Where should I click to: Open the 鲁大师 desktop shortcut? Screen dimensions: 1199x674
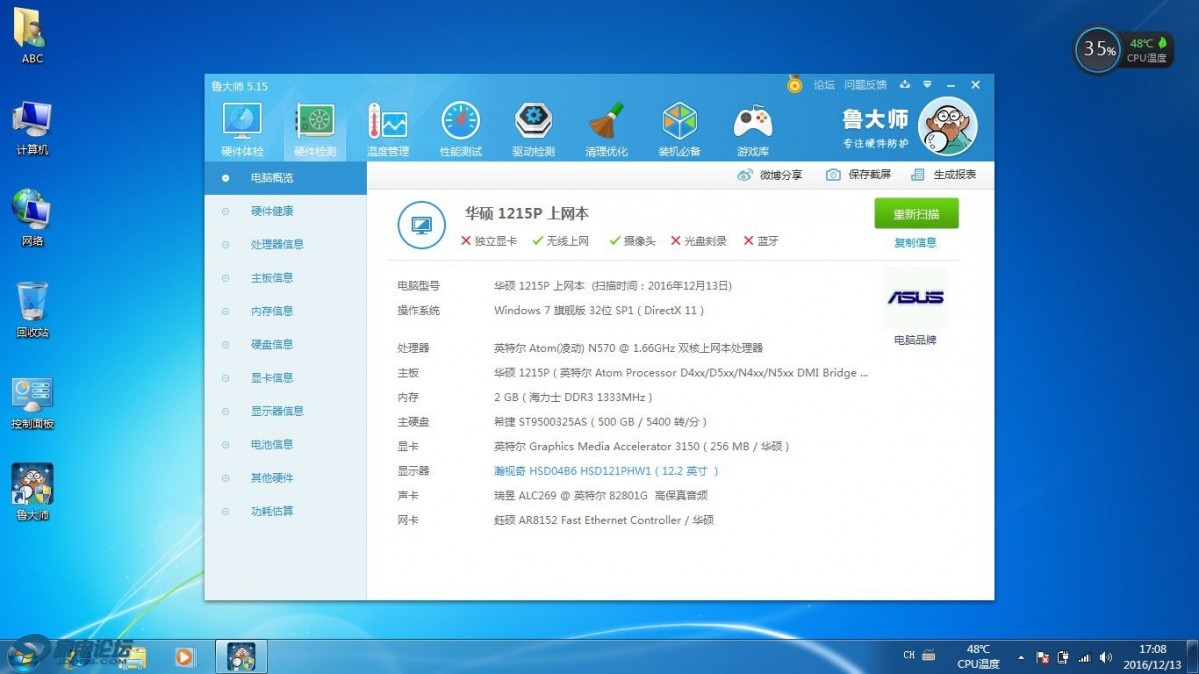(31, 493)
